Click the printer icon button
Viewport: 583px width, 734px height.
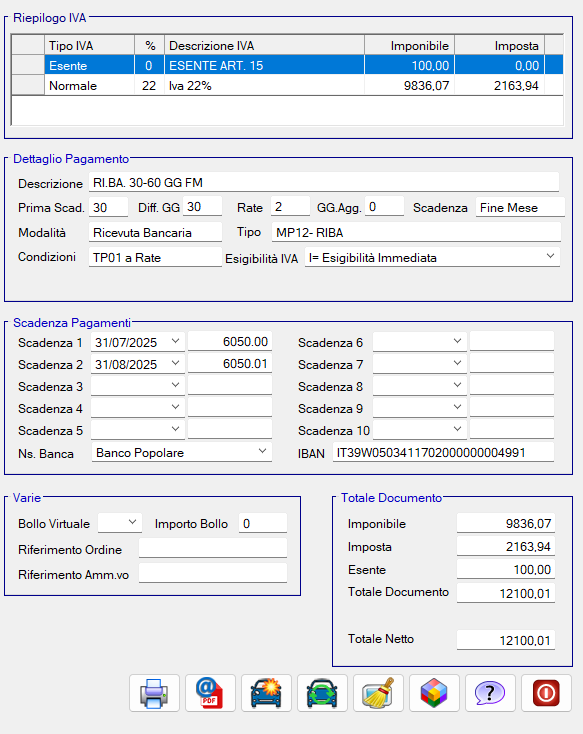click(154, 693)
